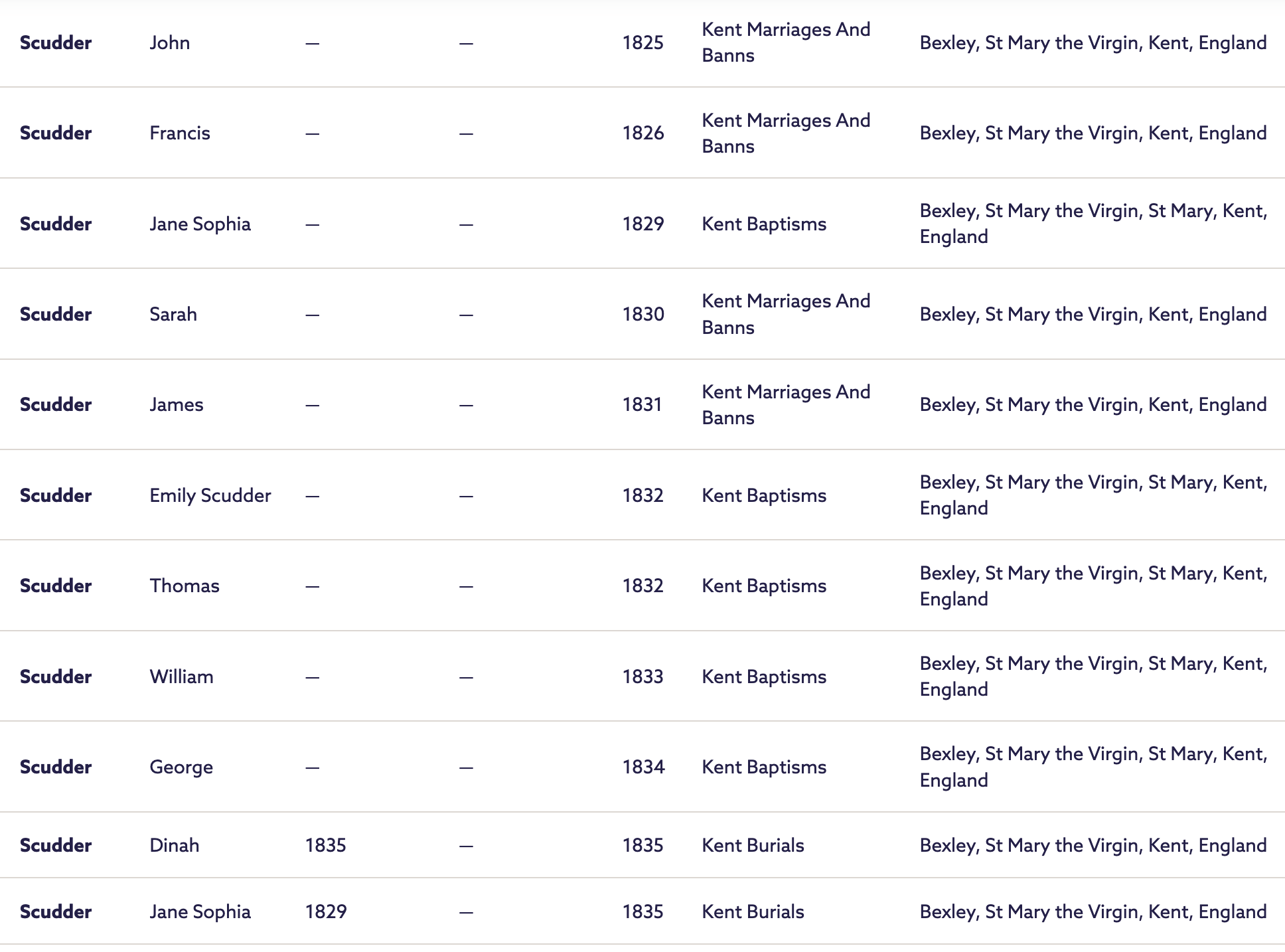Click the first name William
The height and width of the screenshot is (952, 1285).
click(x=181, y=676)
